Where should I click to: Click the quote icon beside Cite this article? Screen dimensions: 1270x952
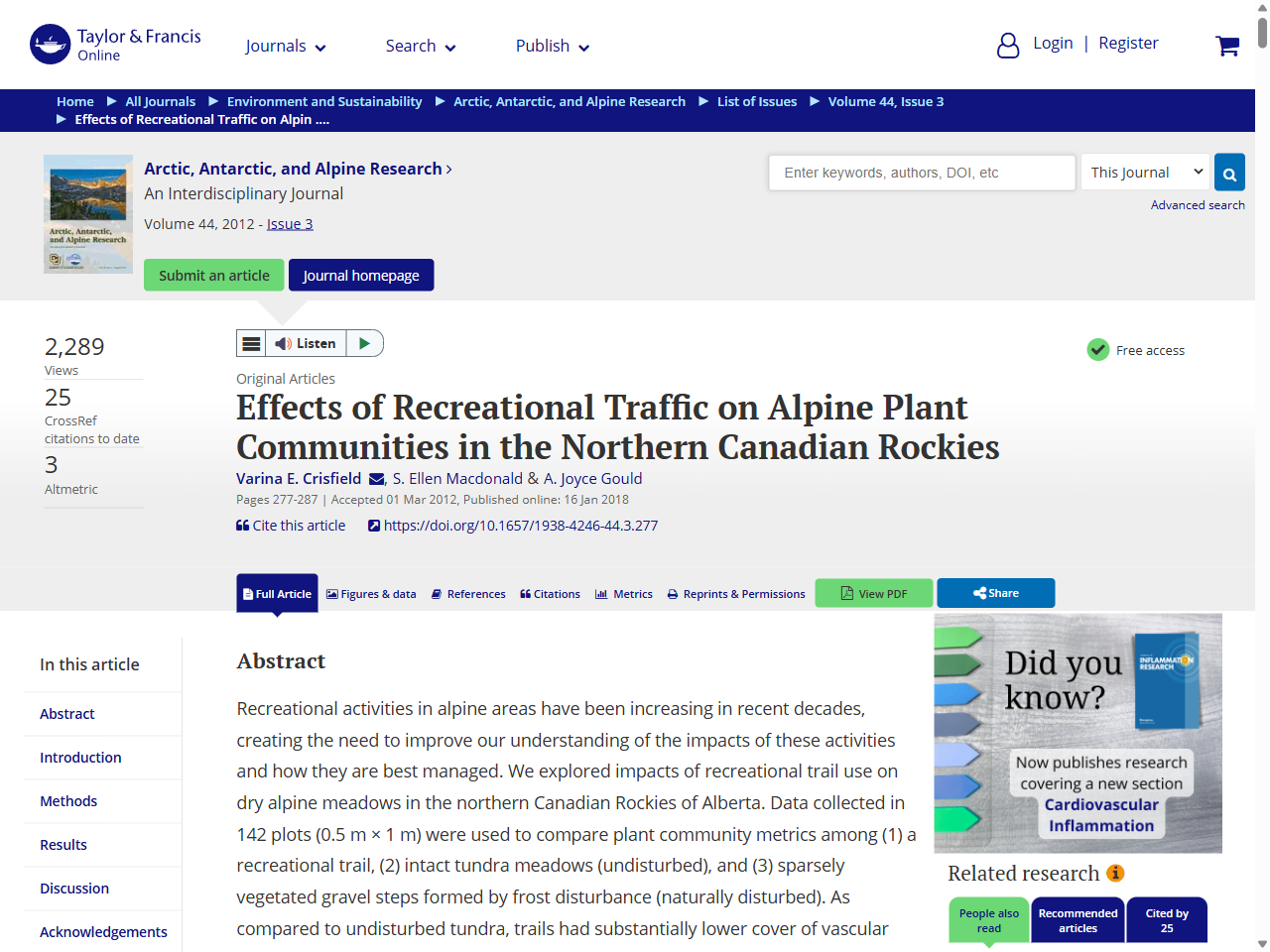coord(241,525)
